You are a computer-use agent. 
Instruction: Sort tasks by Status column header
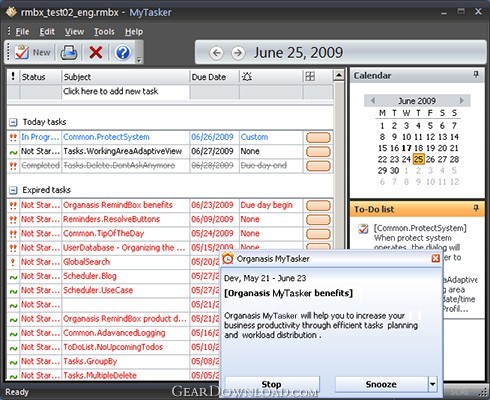click(41, 77)
